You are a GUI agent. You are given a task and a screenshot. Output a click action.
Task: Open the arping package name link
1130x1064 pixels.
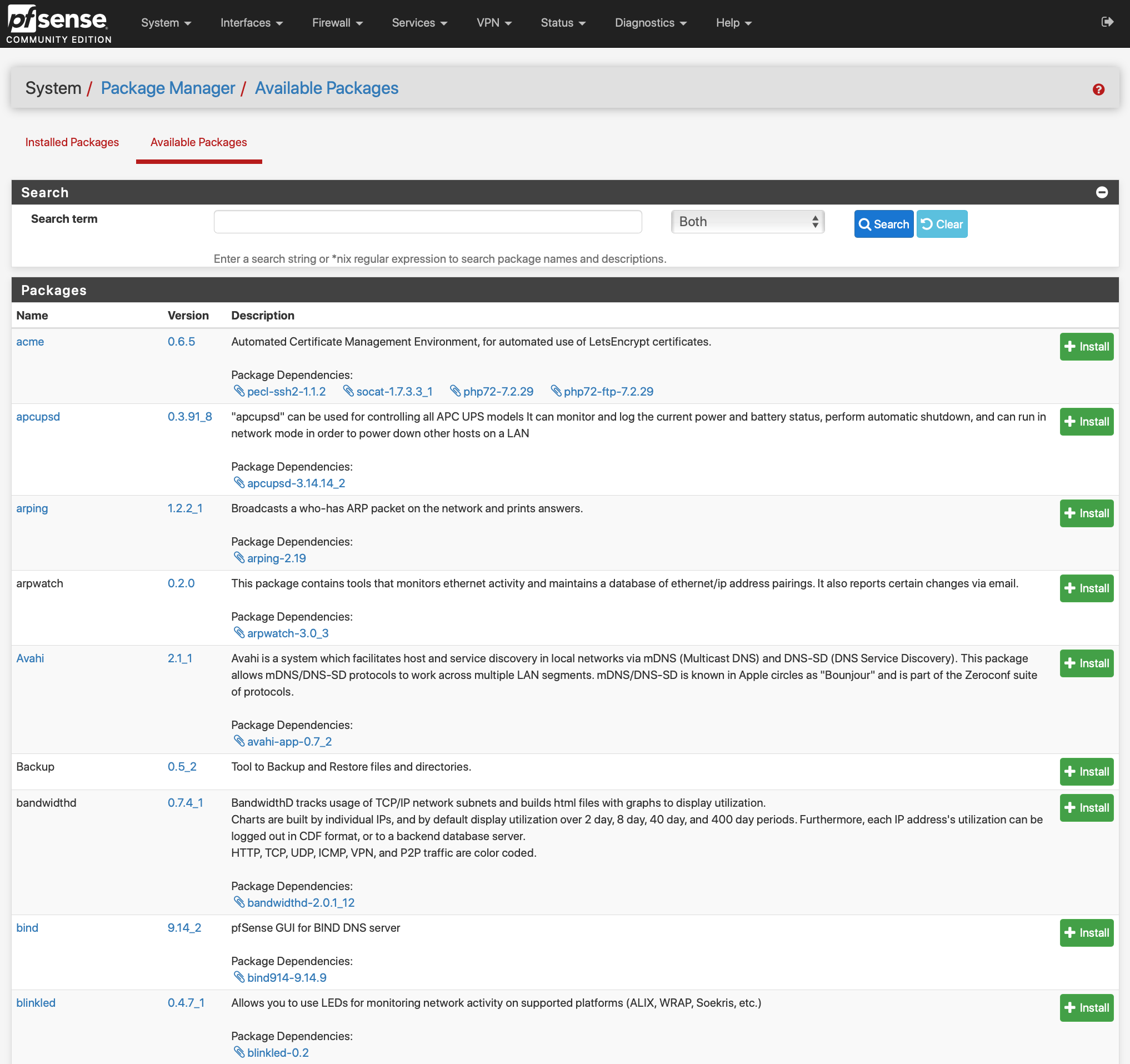(x=32, y=508)
